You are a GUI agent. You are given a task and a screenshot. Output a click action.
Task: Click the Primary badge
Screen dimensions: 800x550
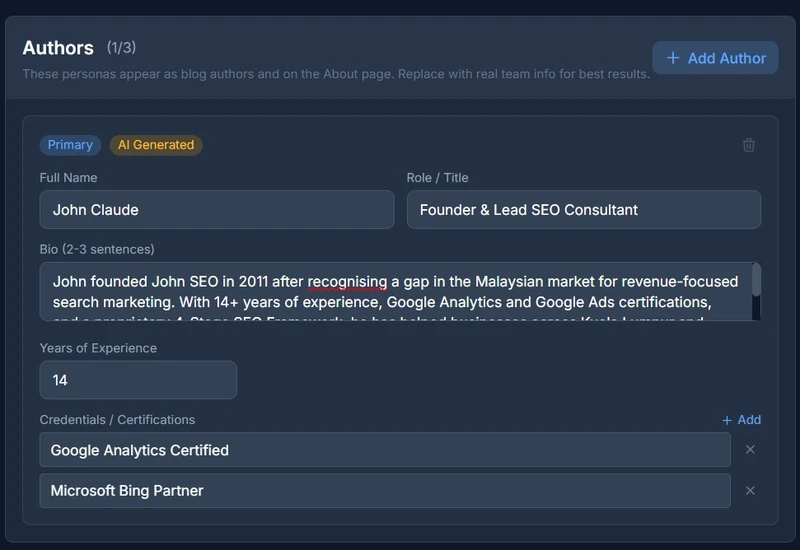70,145
